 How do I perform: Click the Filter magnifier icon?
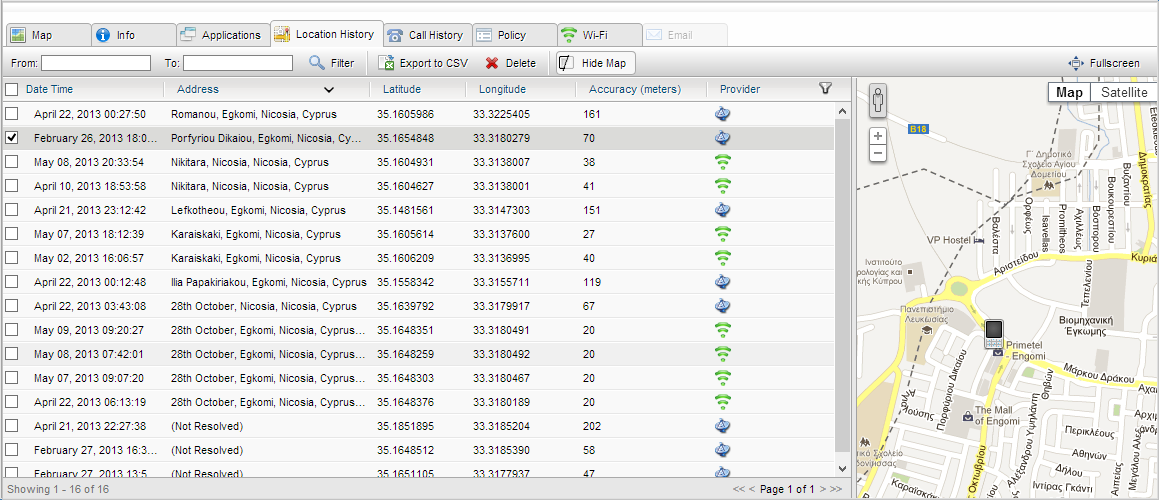point(316,64)
